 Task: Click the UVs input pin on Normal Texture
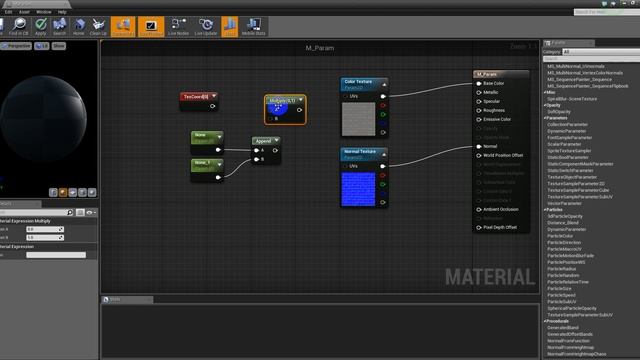(x=346, y=166)
